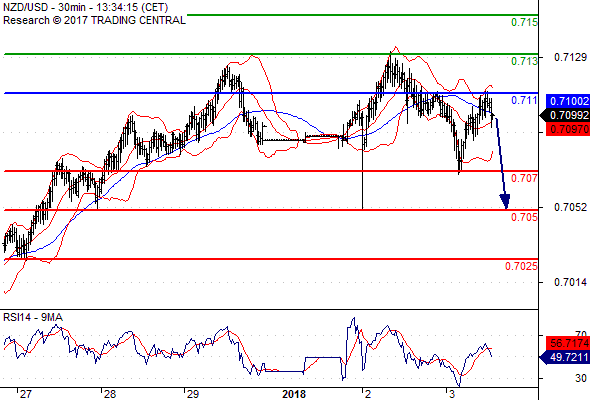Click date label 29 on time axis
Image resolution: width=590 pixels, height=400 pixels.
193,394
